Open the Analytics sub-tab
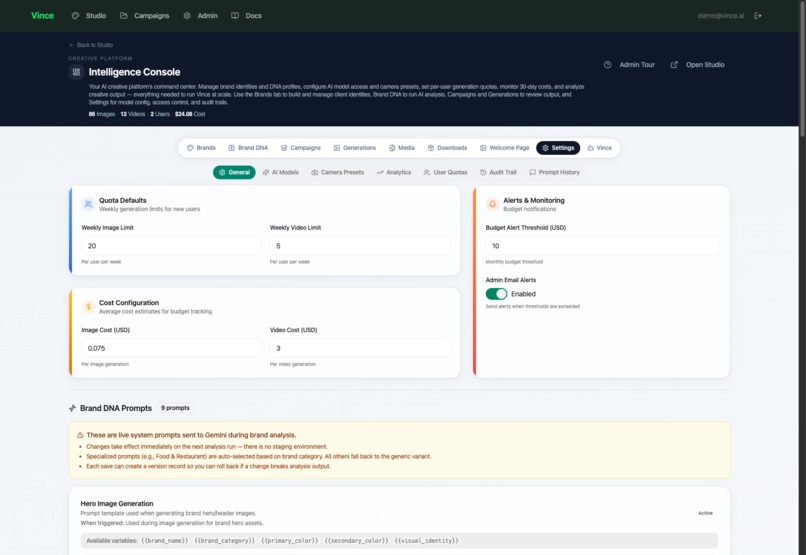 pyautogui.click(x=394, y=172)
